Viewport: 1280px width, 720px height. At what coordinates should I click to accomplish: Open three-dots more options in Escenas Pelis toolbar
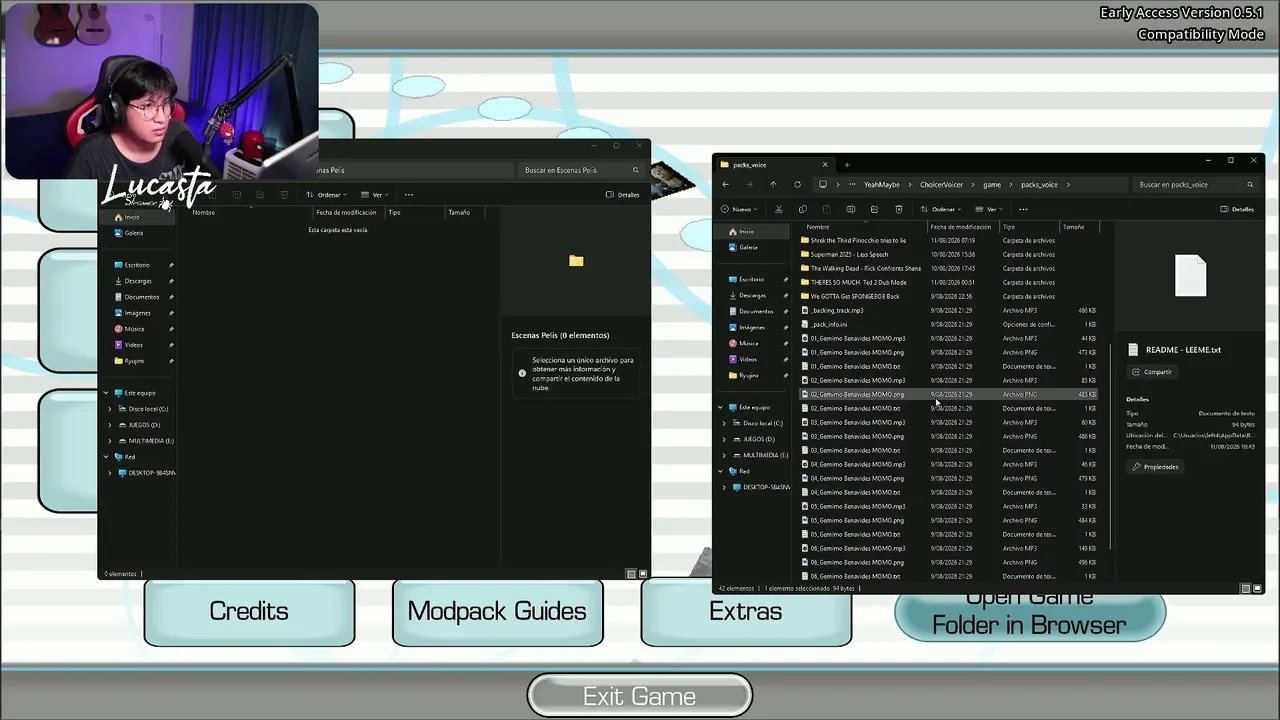[x=409, y=194]
